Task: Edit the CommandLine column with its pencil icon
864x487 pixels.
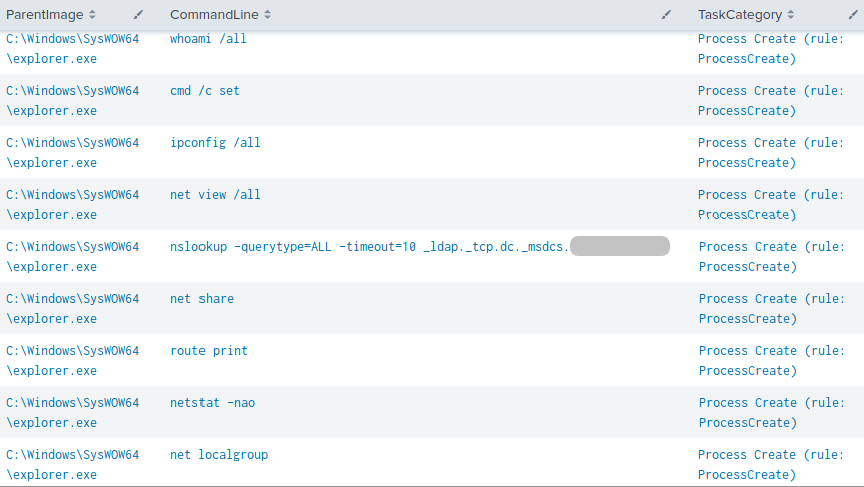Action: click(666, 15)
